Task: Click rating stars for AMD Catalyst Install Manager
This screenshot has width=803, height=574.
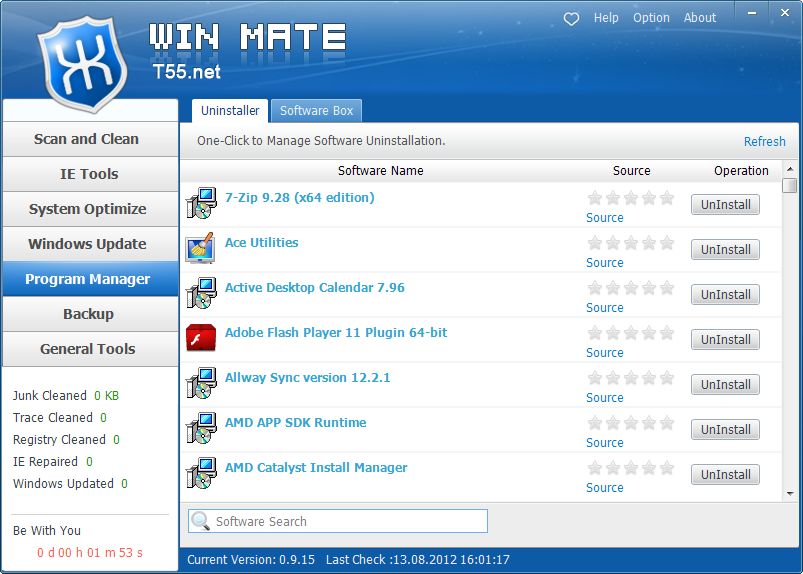Action: [x=630, y=468]
